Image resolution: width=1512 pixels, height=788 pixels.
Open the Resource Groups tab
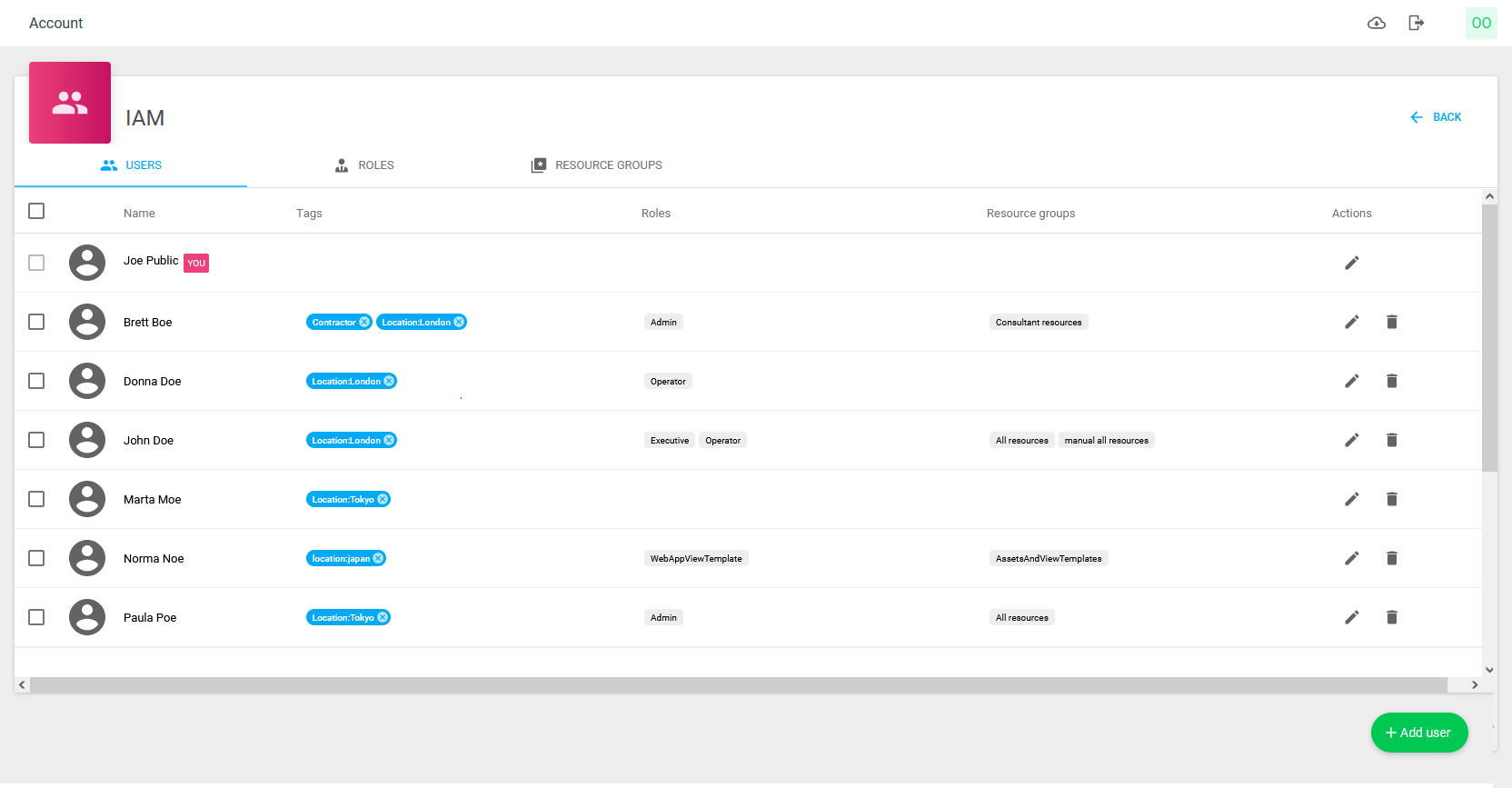click(597, 165)
